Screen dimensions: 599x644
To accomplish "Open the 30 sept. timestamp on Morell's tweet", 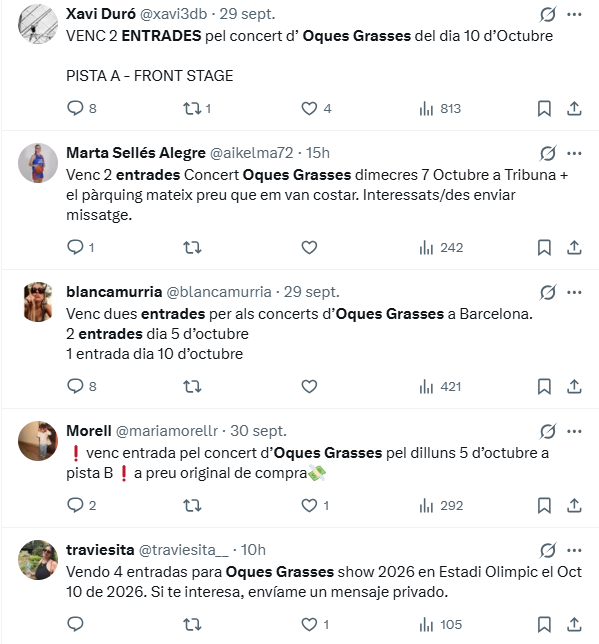I will tap(258, 431).
